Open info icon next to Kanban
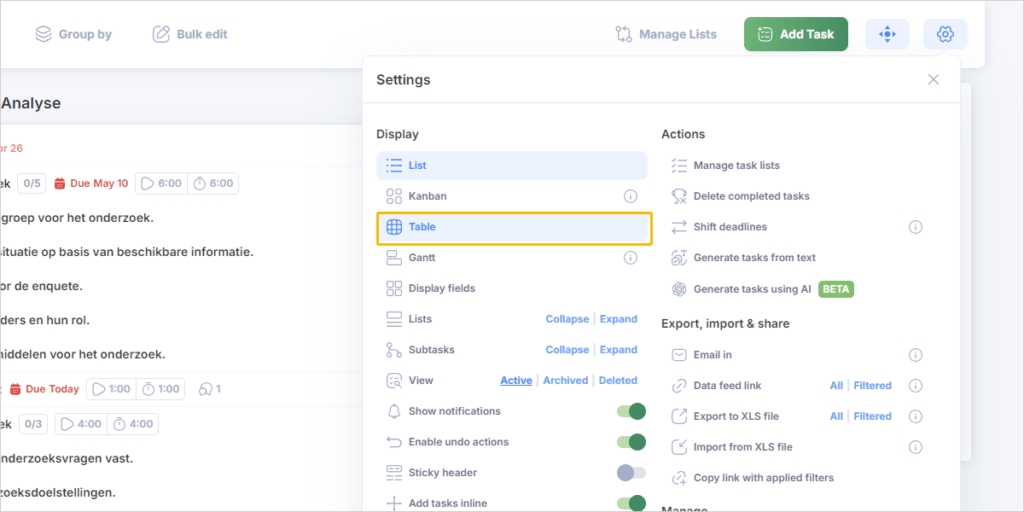 (631, 196)
